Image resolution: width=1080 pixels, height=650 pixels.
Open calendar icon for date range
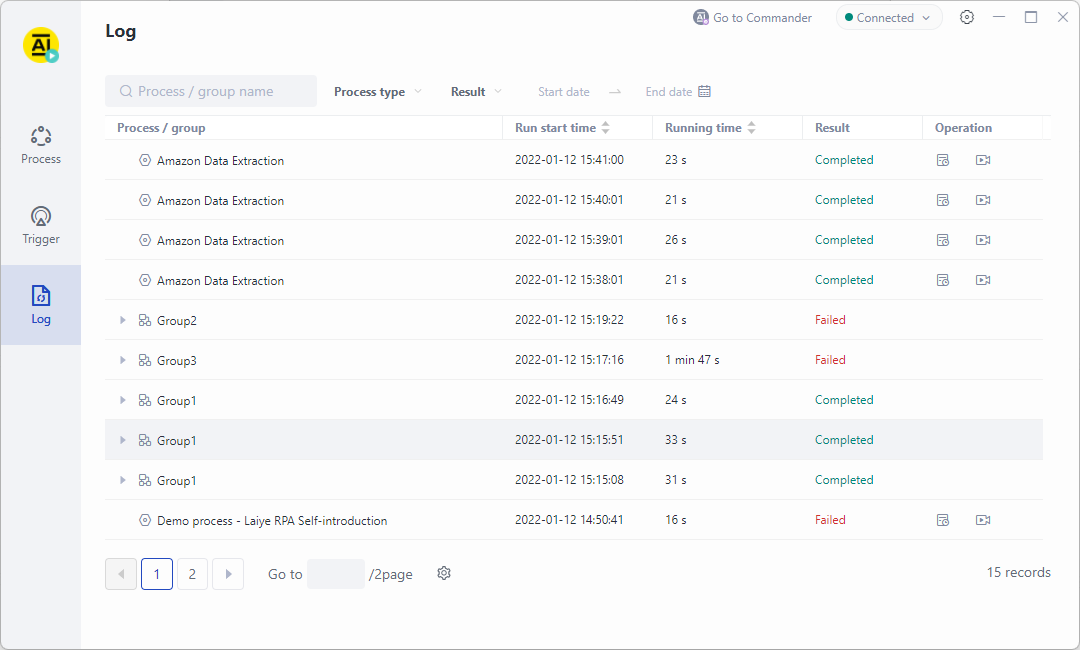click(704, 91)
